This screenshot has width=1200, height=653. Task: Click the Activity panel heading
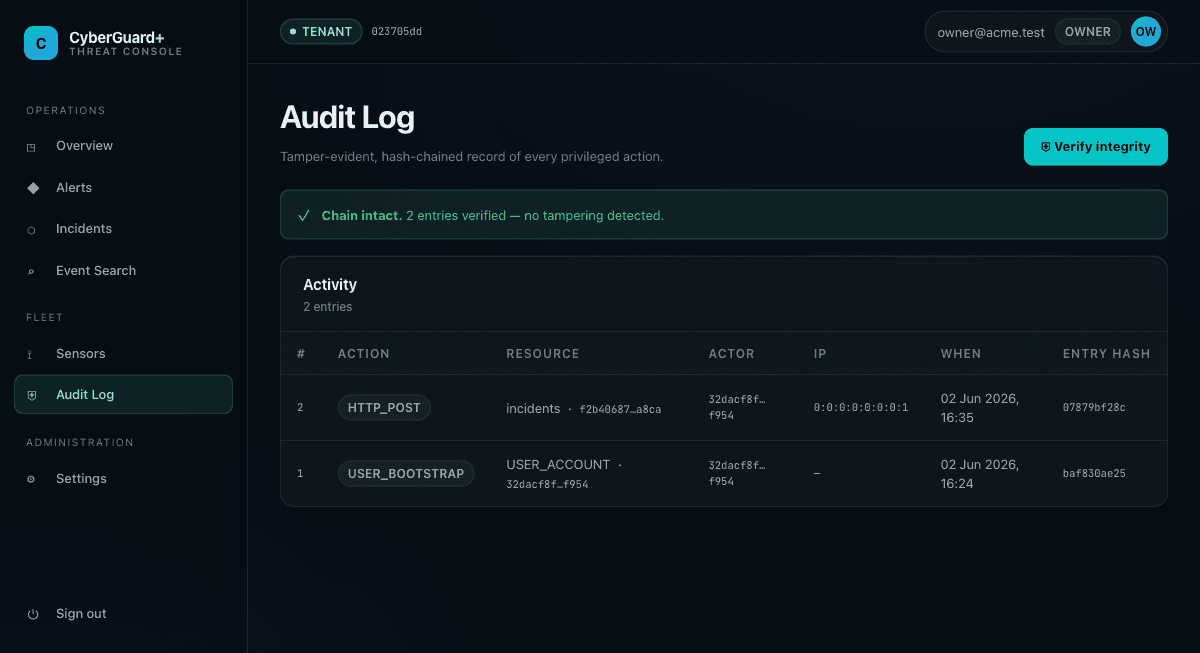click(x=330, y=285)
